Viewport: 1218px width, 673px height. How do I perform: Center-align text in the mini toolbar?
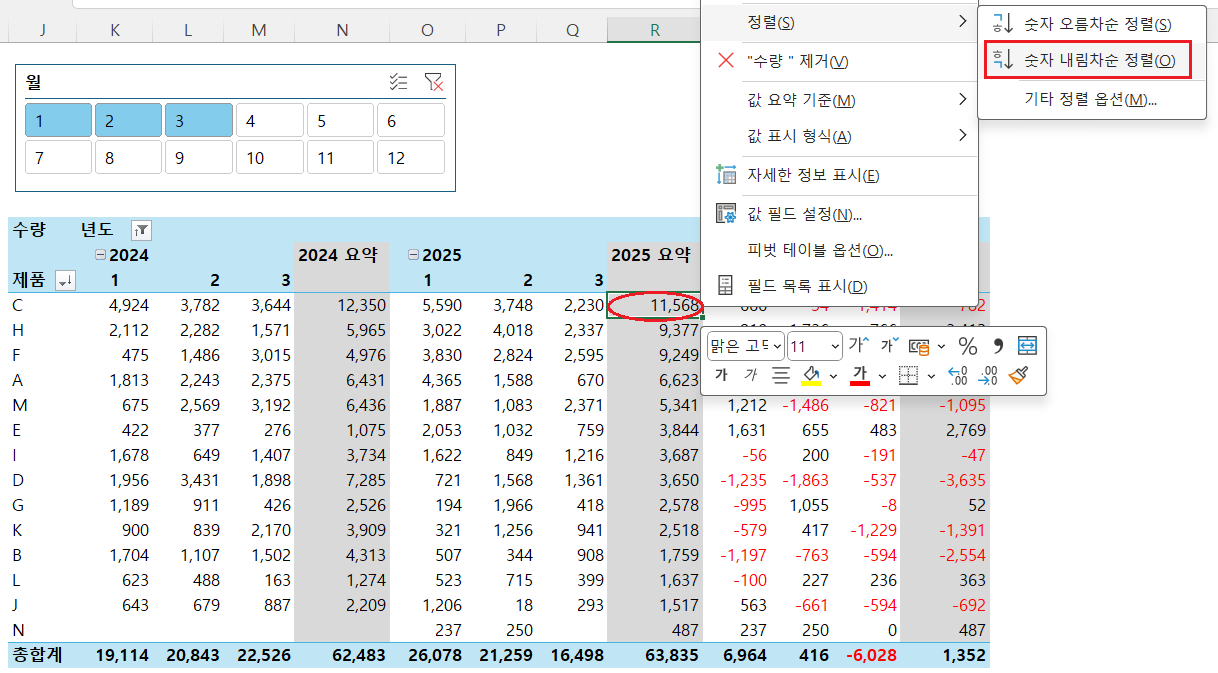point(781,375)
